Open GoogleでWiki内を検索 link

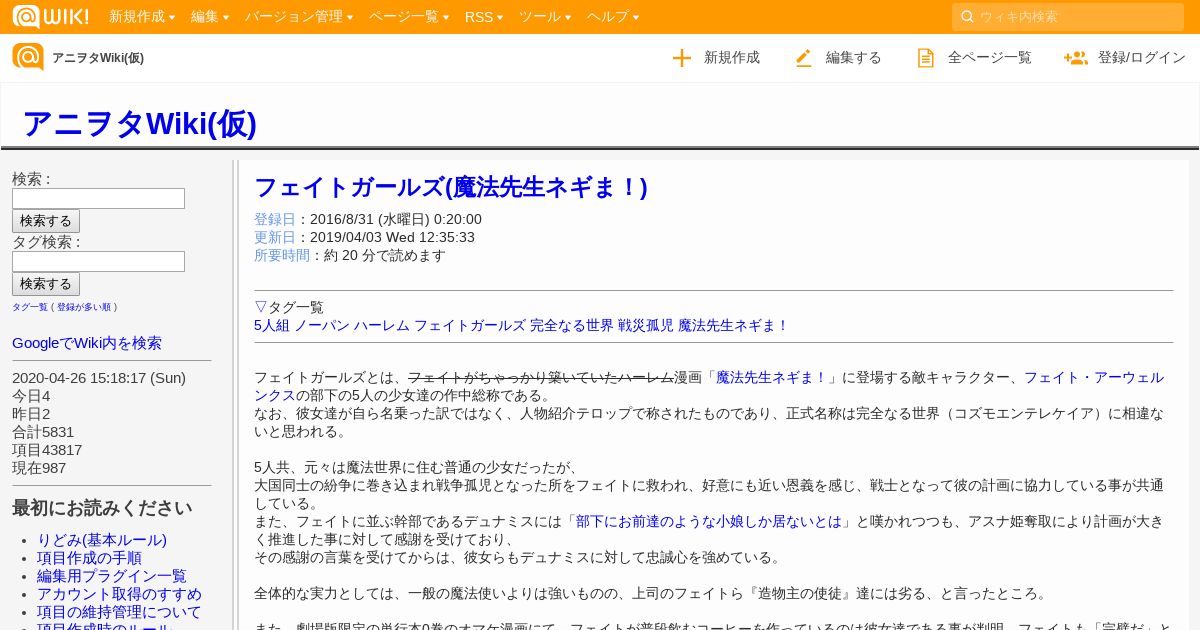pos(87,343)
